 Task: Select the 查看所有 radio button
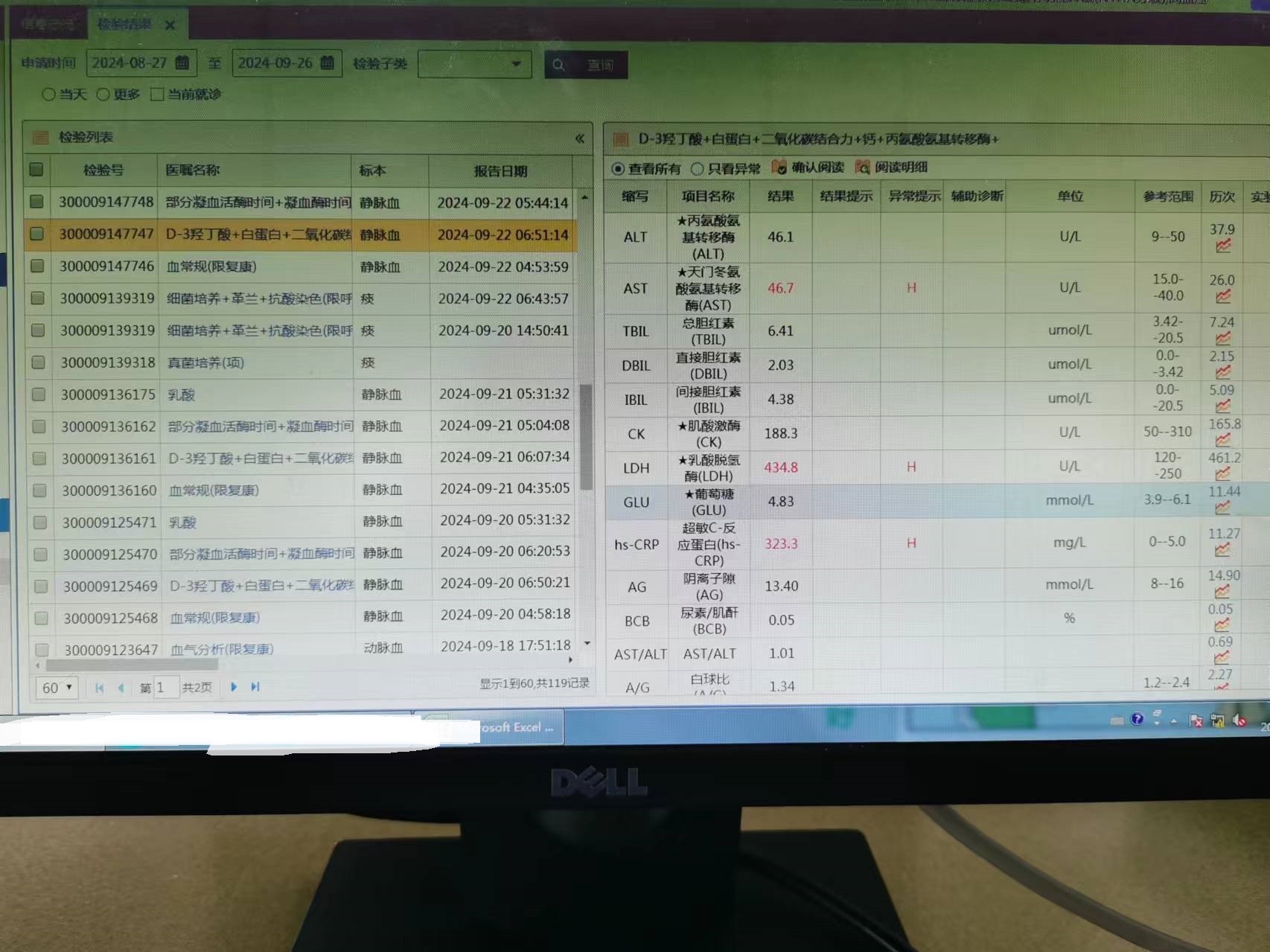[618, 169]
